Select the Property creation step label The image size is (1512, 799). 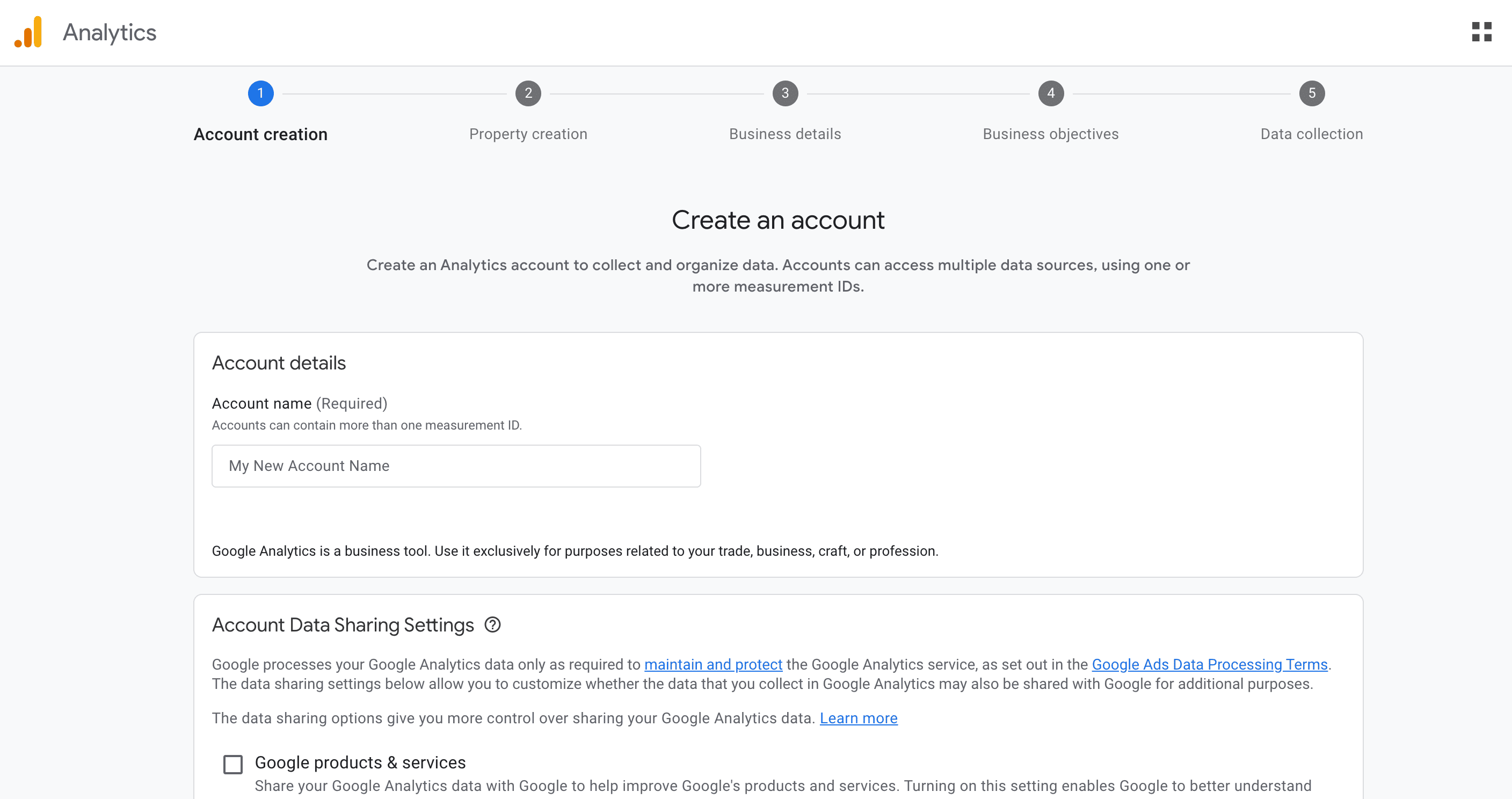coord(528,134)
